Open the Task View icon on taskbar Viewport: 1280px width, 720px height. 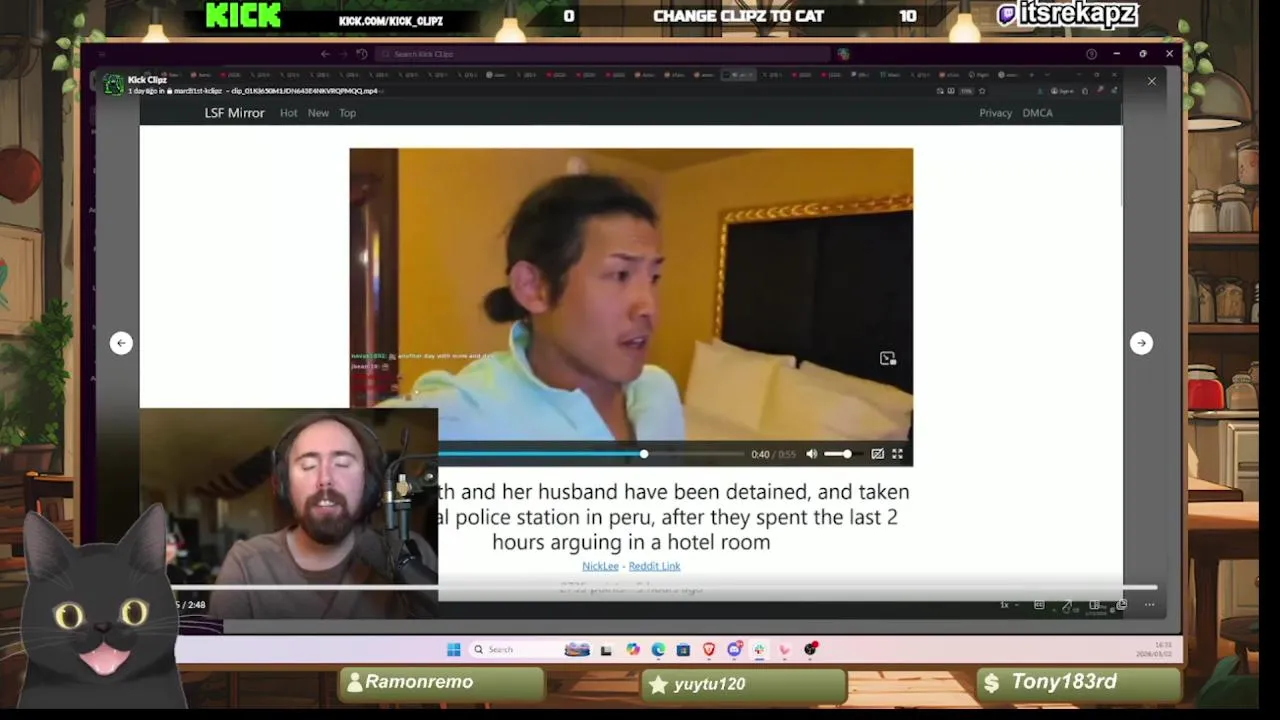pos(606,650)
